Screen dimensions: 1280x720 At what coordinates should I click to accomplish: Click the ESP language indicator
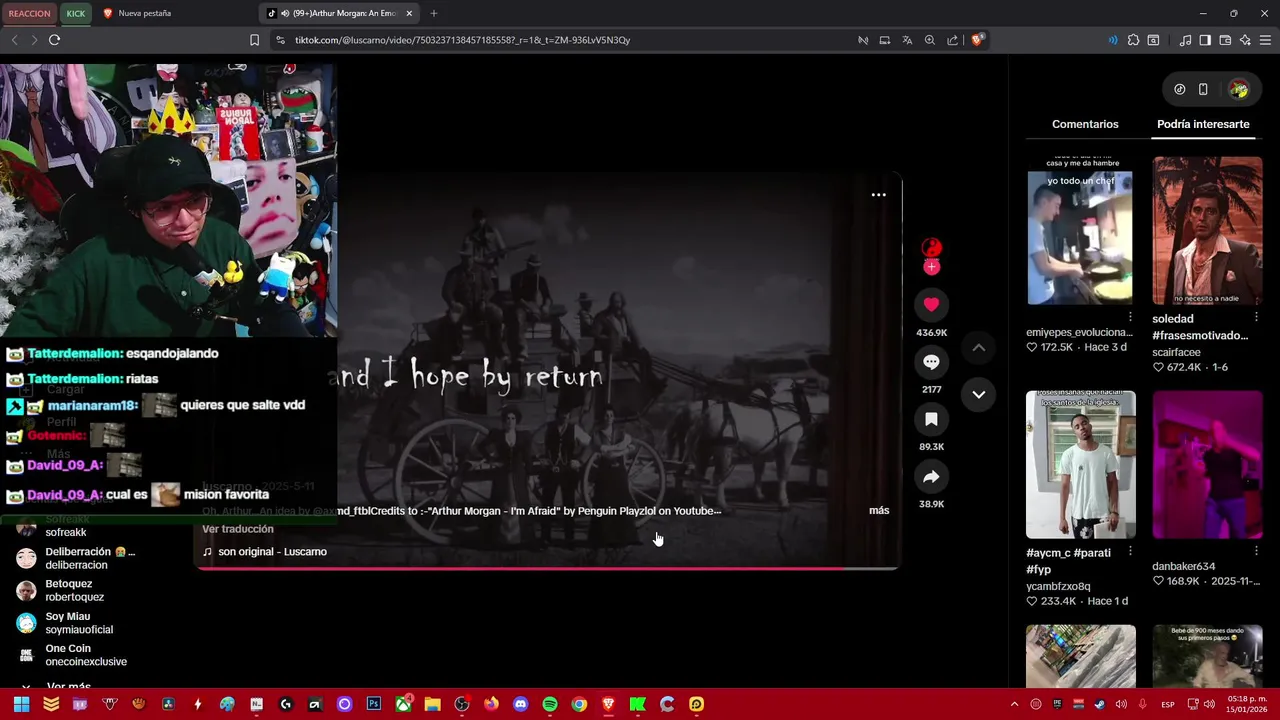(1168, 704)
